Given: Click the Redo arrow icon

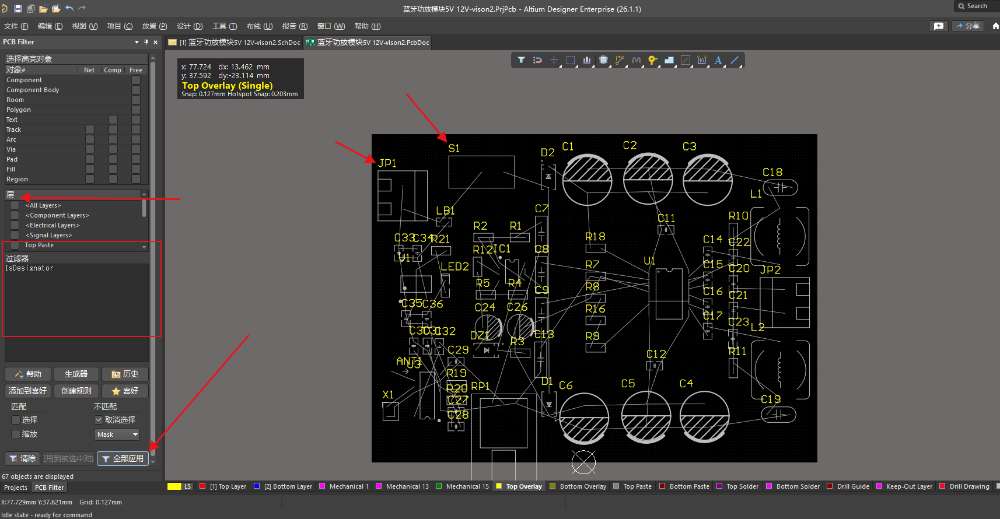Looking at the screenshot, I should (82, 8).
